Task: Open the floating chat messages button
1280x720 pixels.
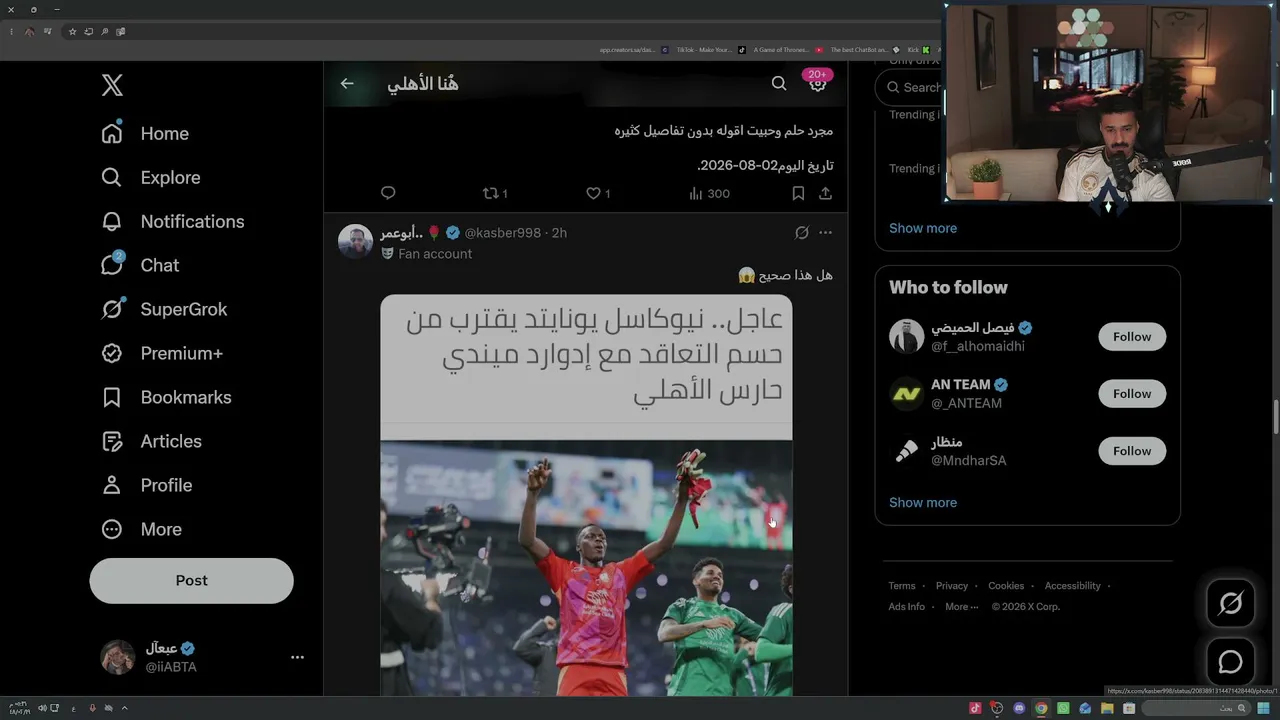Action: click(x=1231, y=662)
